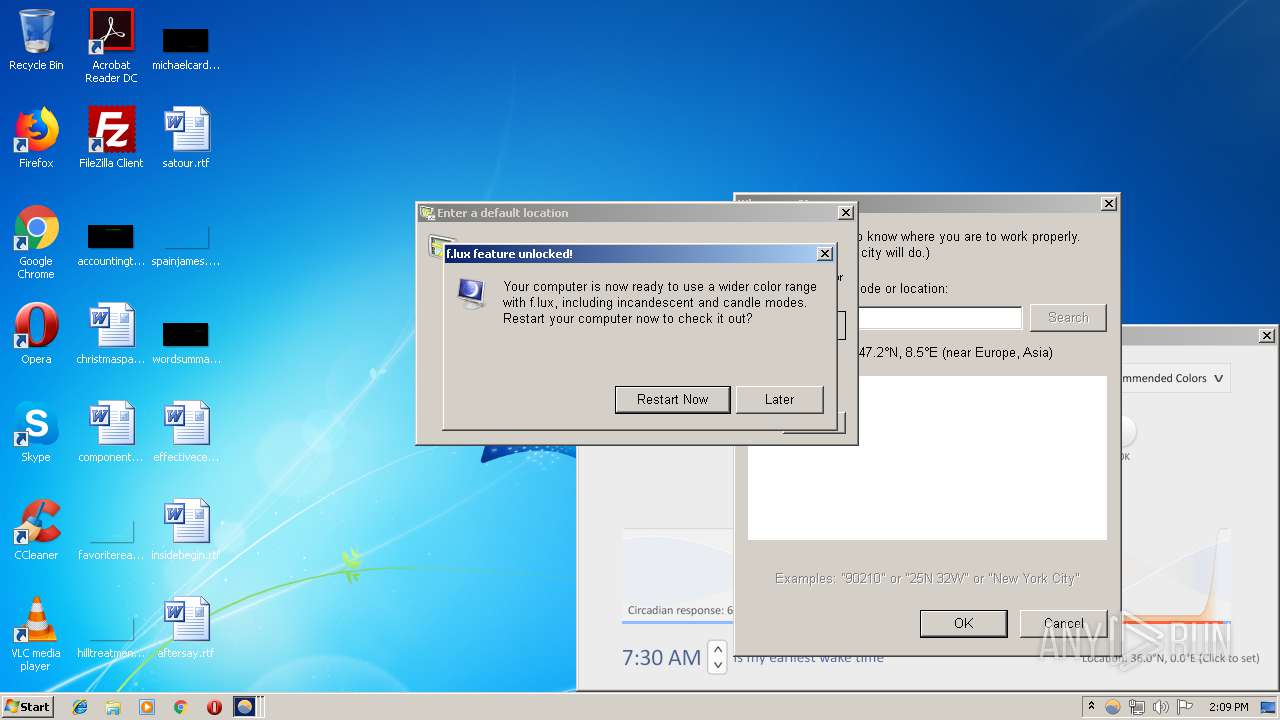
Task: Click the 2:09 PM system clock
Action: pos(1228,707)
